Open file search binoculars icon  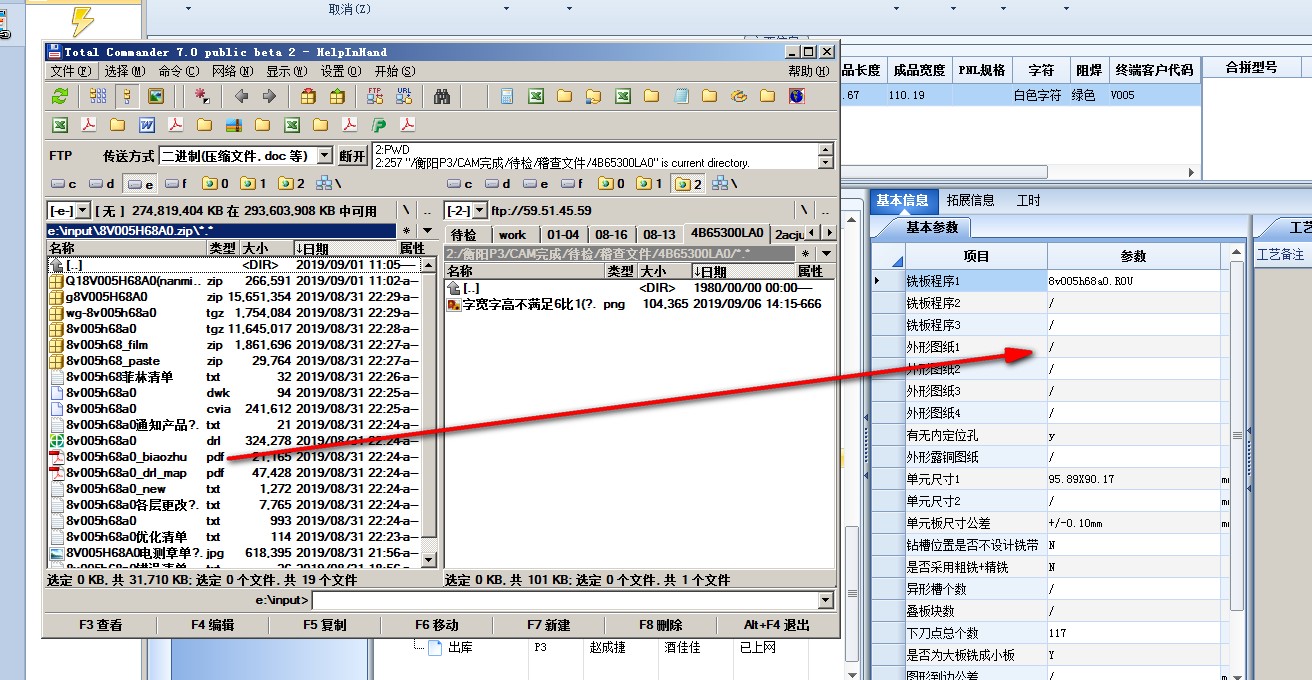441,96
